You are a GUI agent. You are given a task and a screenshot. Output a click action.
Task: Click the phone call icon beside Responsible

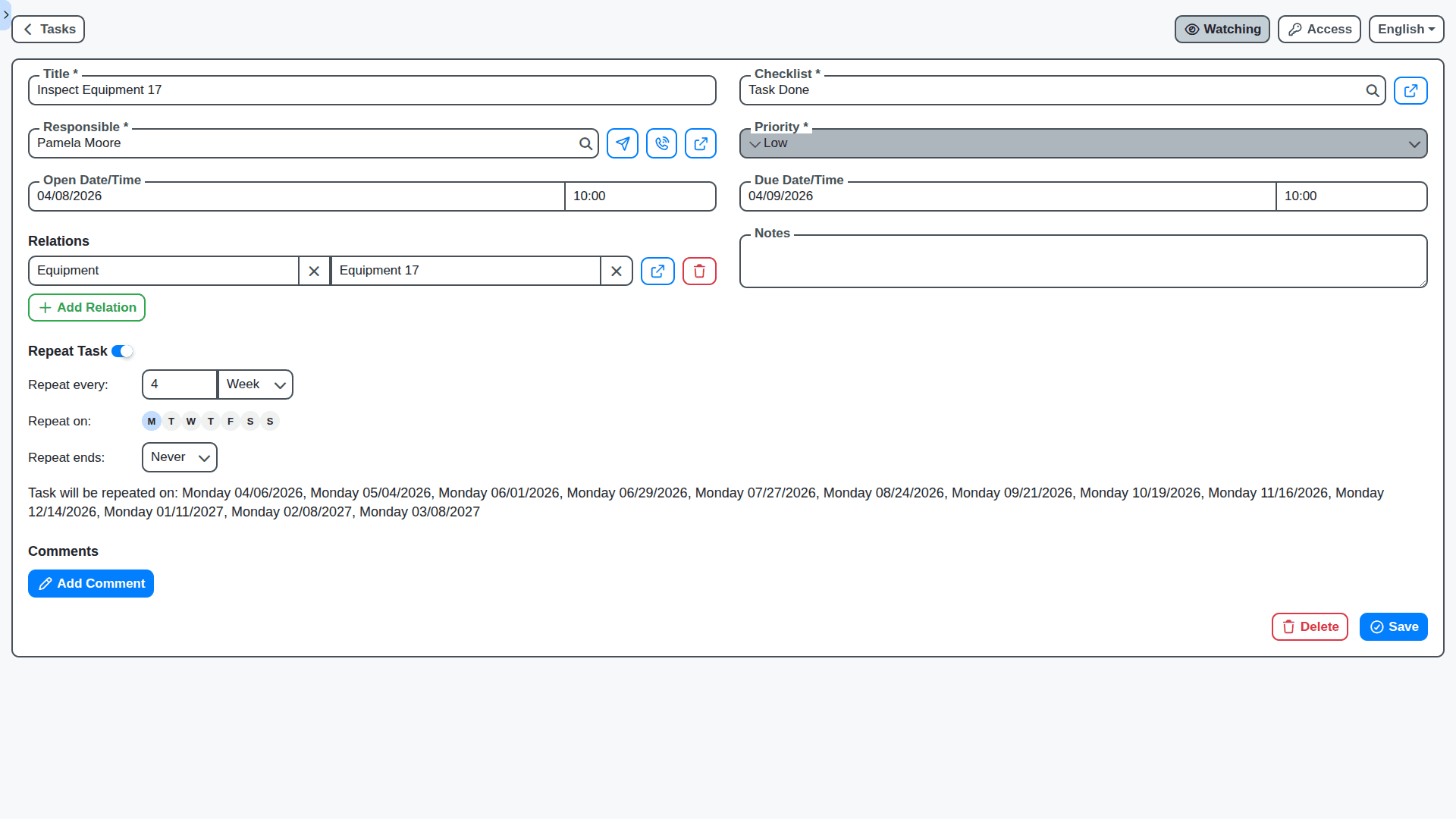[x=661, y=143]
